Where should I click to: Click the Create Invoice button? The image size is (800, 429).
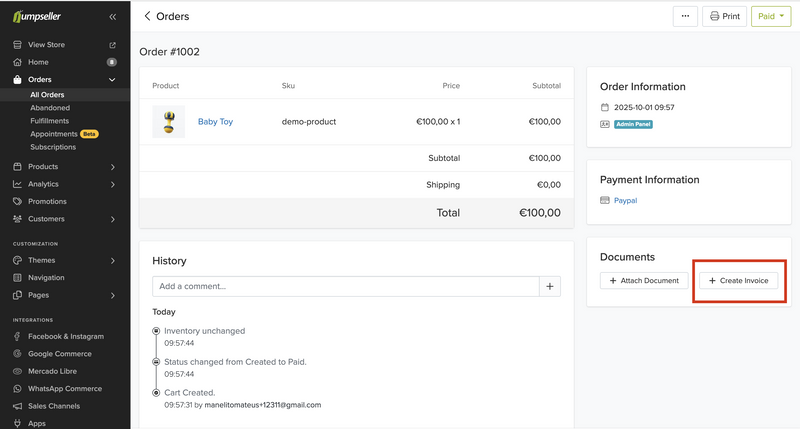tap(738, 281)
